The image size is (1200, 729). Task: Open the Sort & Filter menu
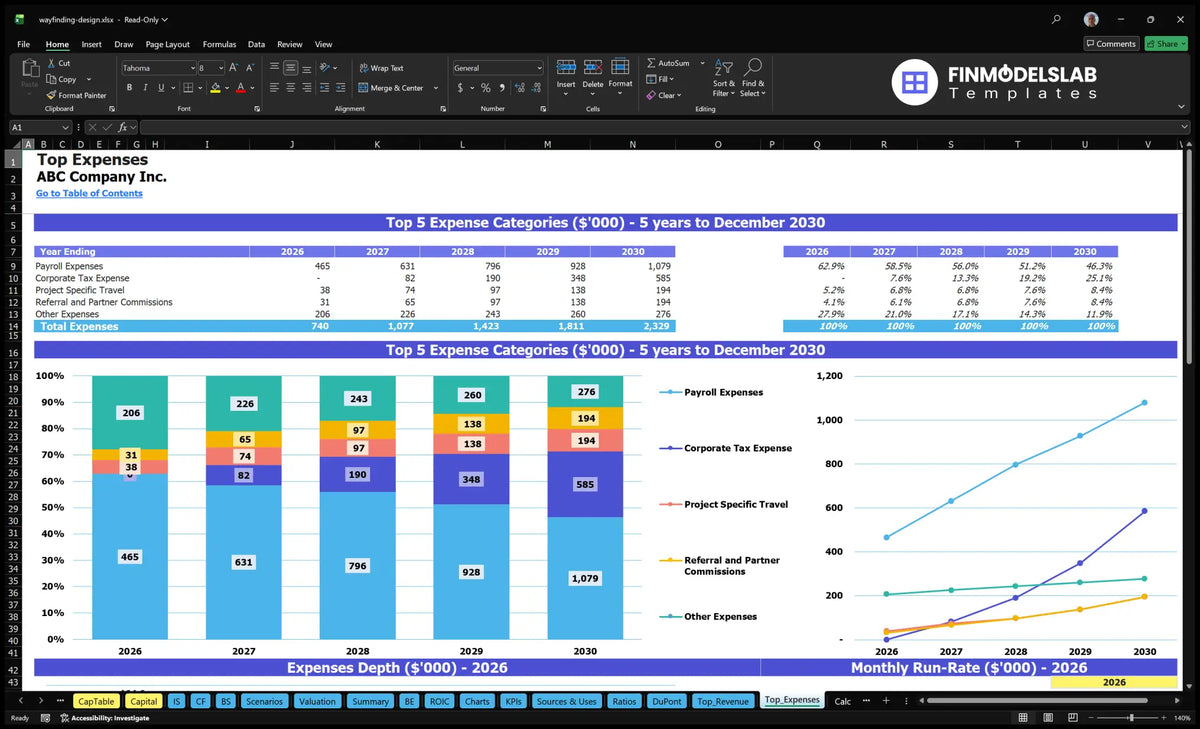pyautogui.click(x=723, y=78)
